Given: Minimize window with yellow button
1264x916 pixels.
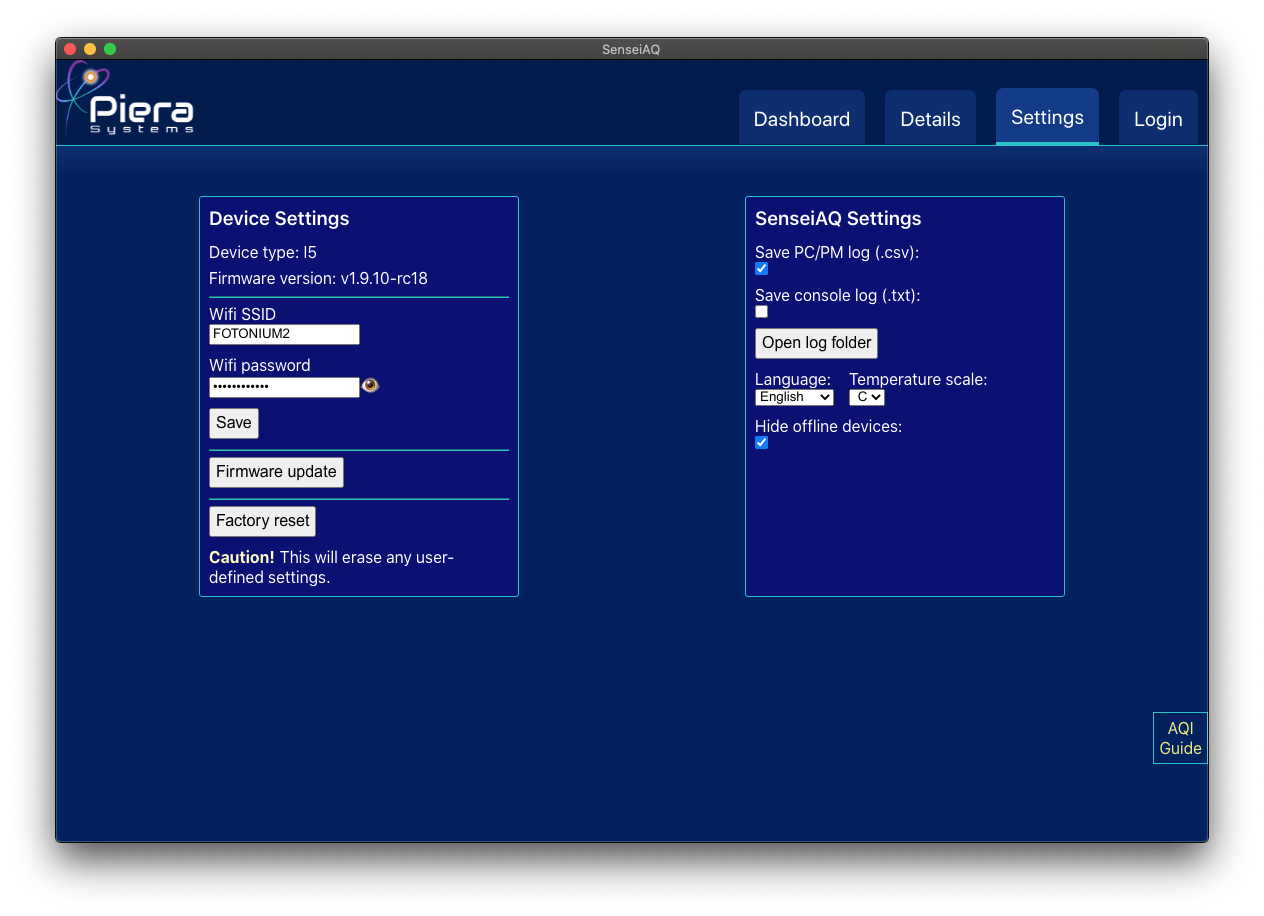Looking at the screenshot, I should [x=90, y=49].
